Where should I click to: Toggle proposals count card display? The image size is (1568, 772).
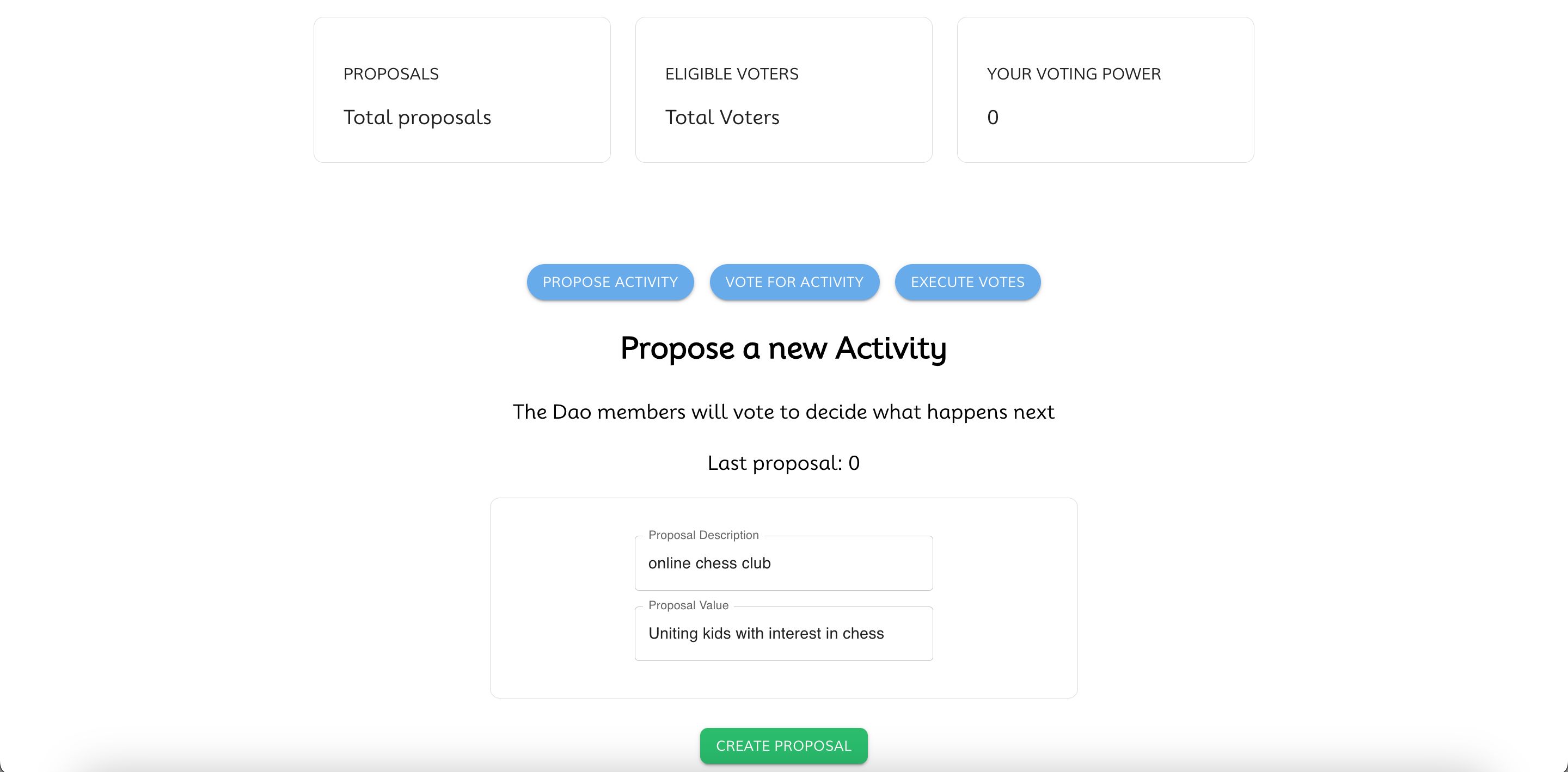462,90
